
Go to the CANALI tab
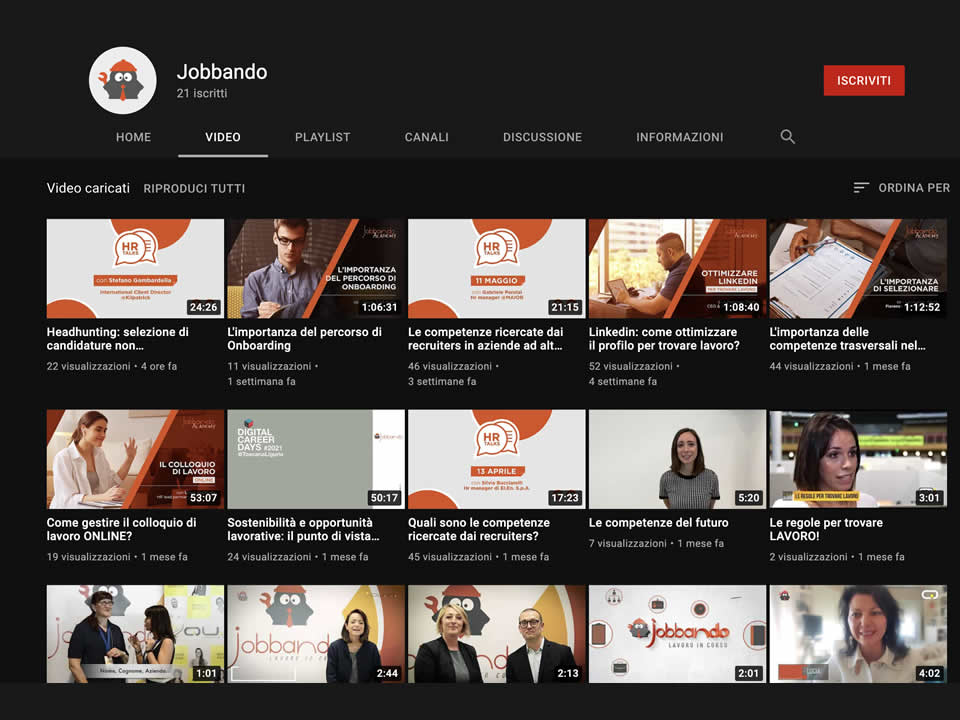(427, 137)
